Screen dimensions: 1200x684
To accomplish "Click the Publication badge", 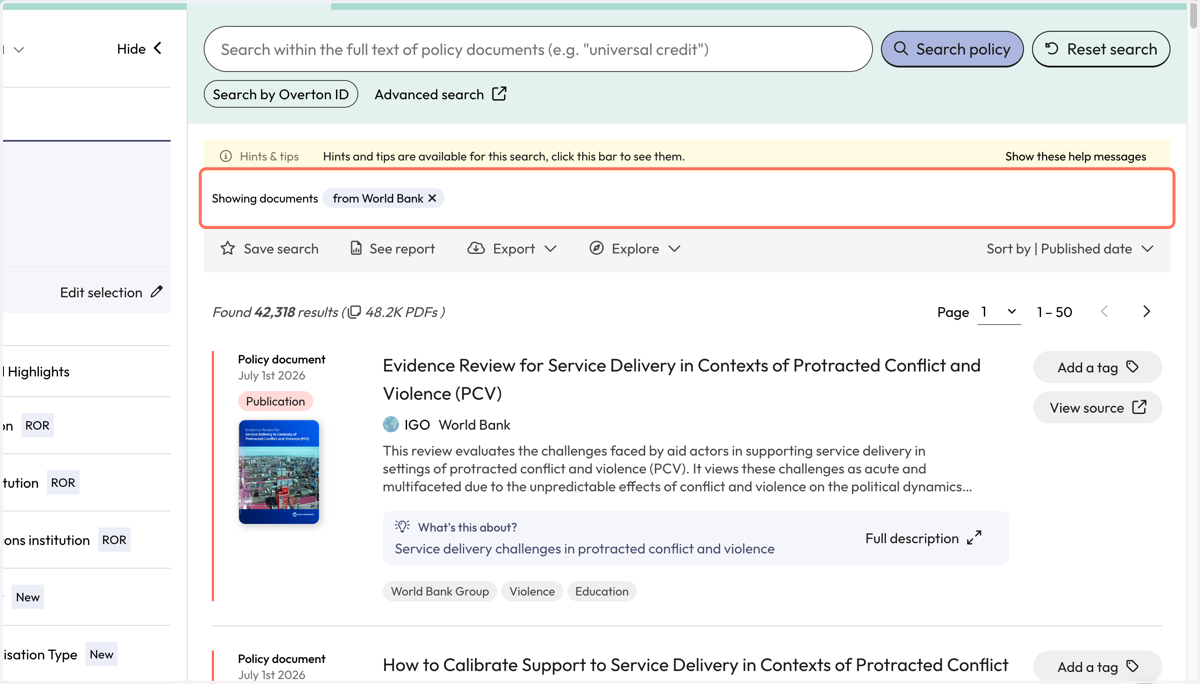I will [x=275, y=401].
